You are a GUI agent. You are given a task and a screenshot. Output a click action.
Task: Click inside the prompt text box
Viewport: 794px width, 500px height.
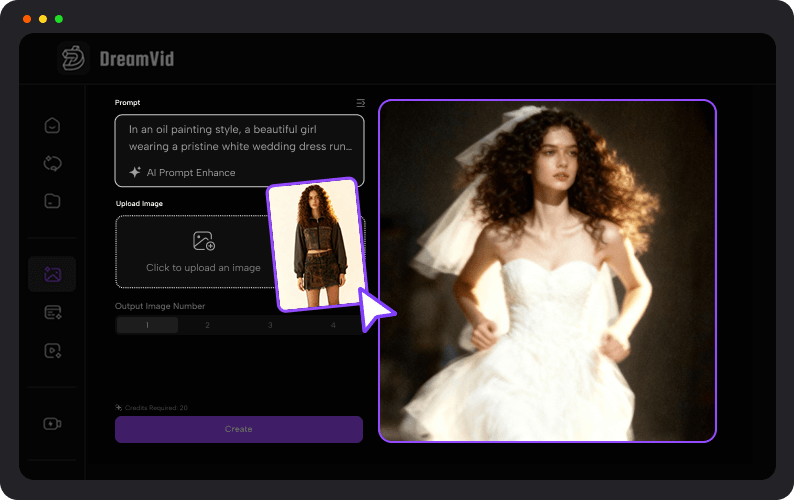(x=240, y=137)
